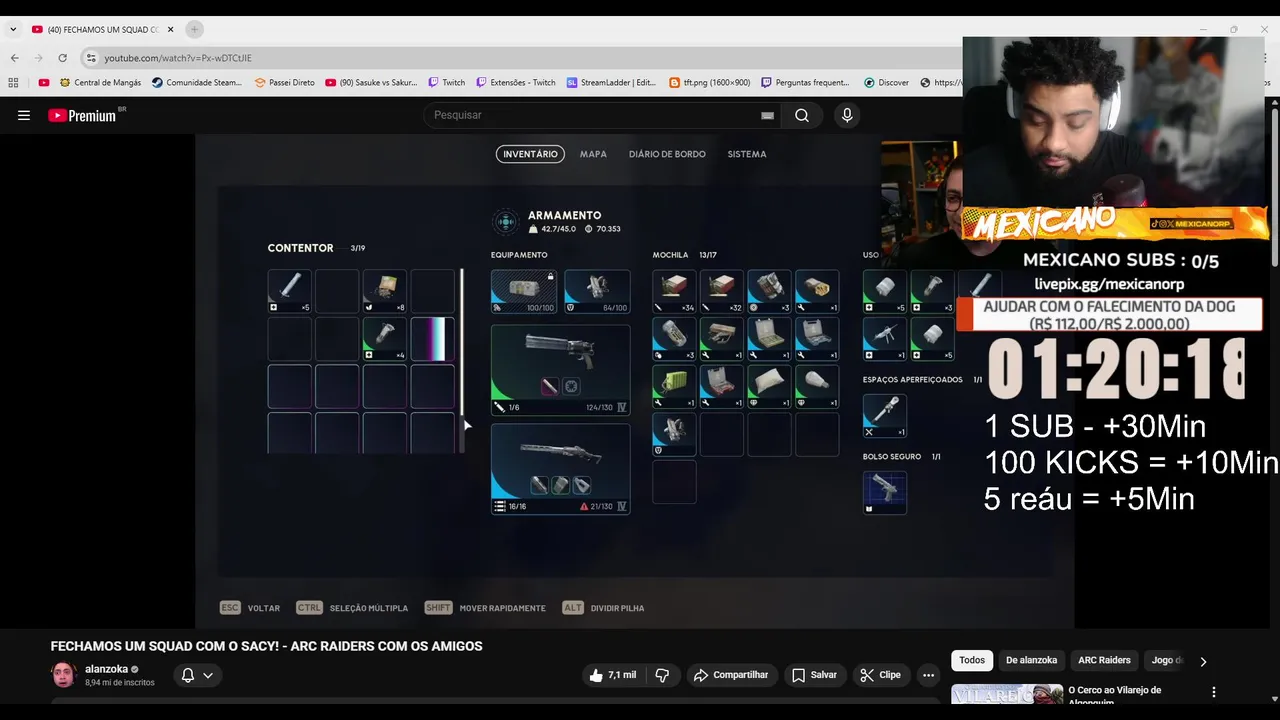The image size is (1280, 720).
Task: Click the Compartilhar button
Action: [x=730, y=675]
